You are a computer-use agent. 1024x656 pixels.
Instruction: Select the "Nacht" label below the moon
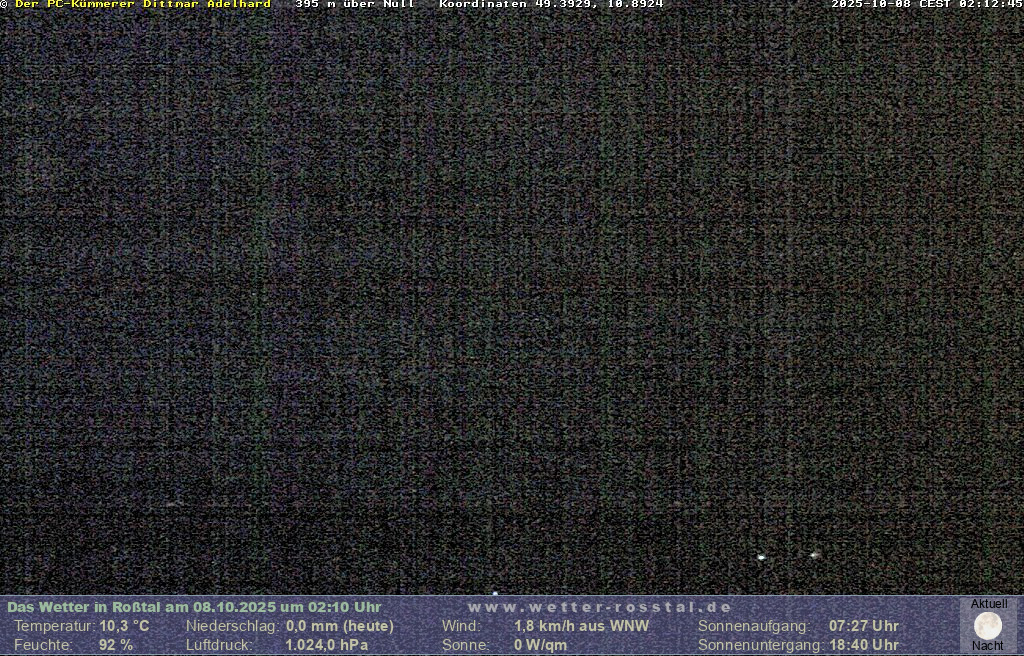tap(988, 646)
